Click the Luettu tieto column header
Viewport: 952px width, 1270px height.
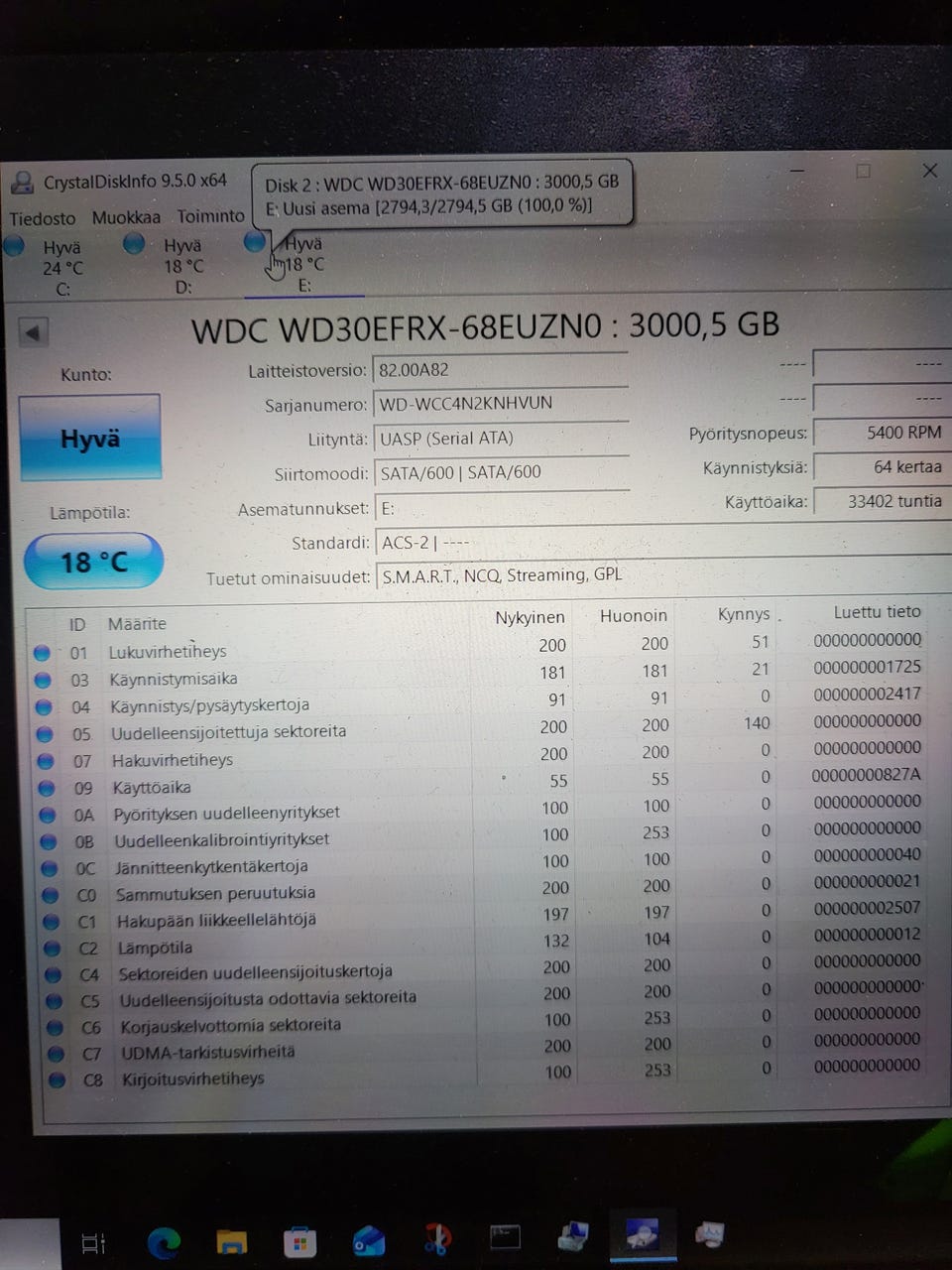tap(877, 611)
